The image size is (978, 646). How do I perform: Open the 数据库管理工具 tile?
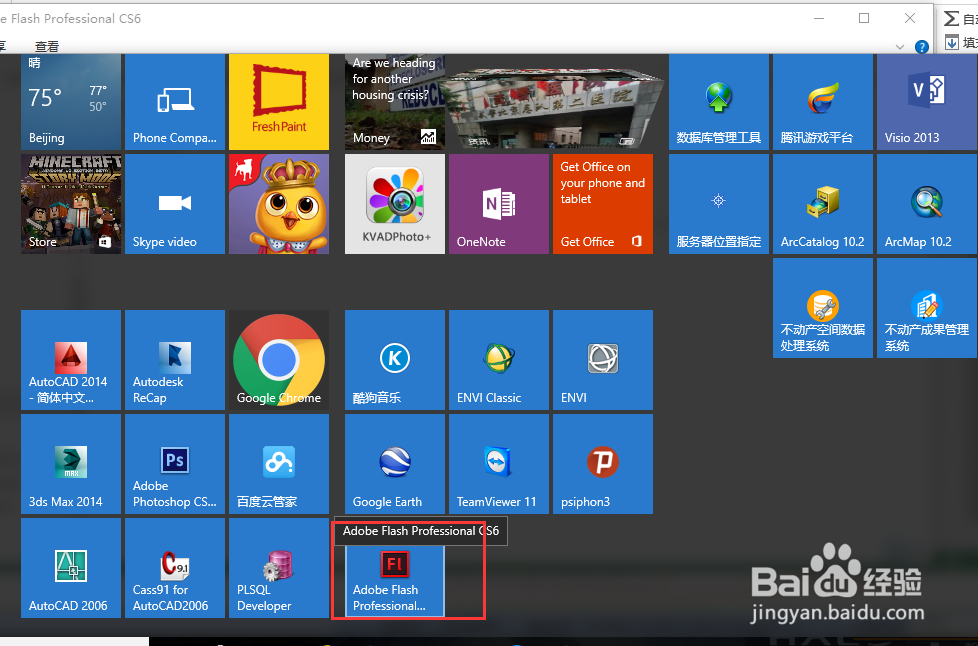[719, 102]
